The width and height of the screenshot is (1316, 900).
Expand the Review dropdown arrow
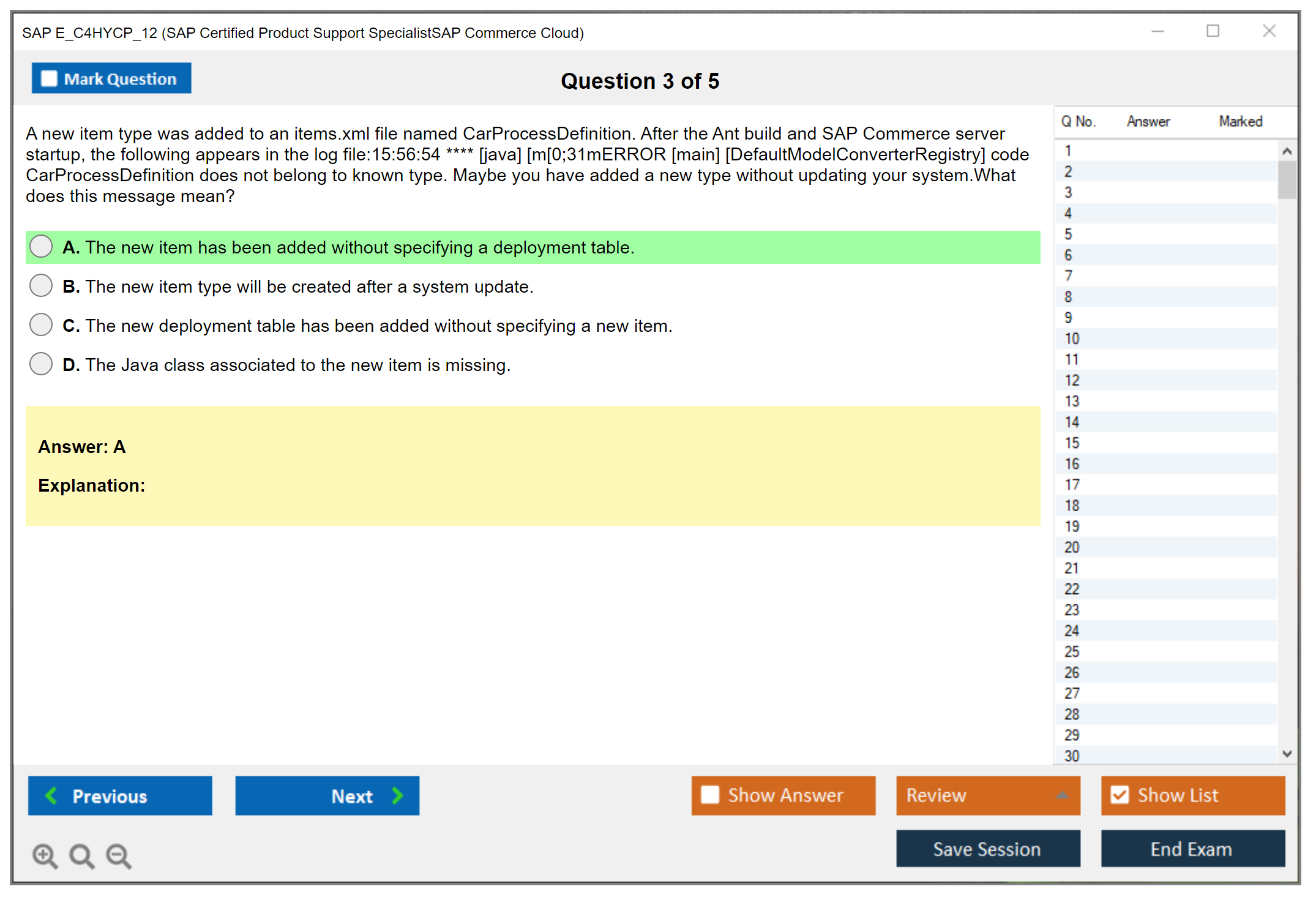click(1063, 795)
